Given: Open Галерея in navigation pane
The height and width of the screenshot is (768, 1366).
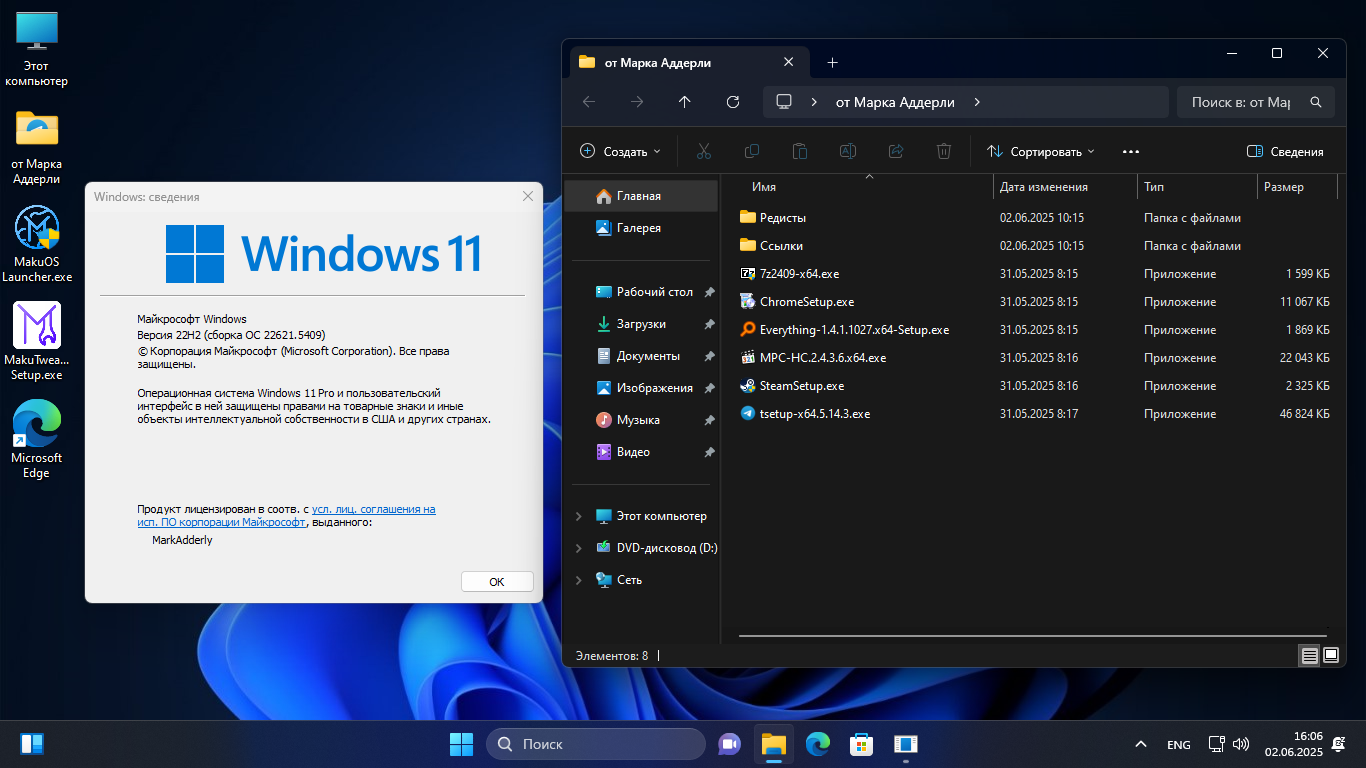Looking at the screenshot, I should (641, 228).
